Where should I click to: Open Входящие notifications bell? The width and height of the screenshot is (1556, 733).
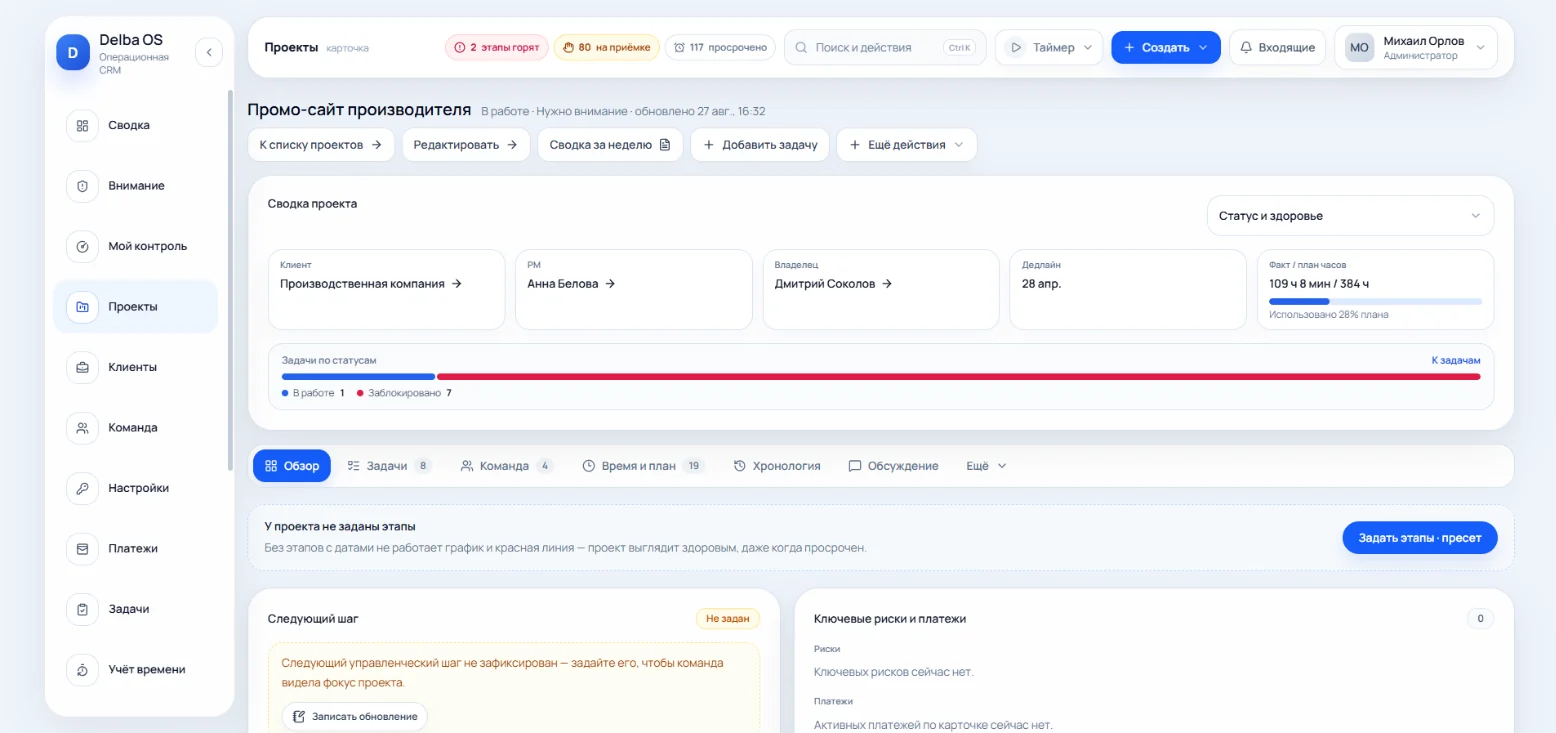[1277, 47]
